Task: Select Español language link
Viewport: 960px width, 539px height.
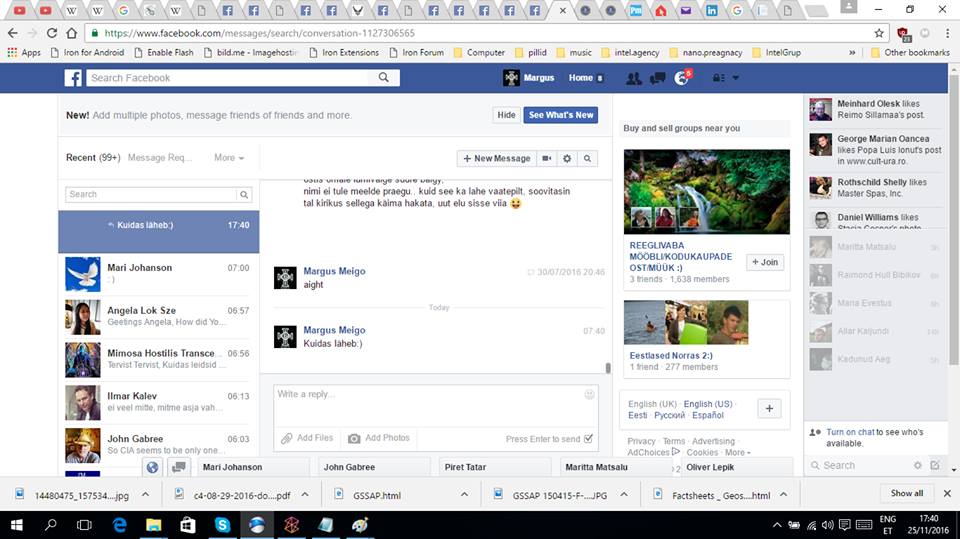Action: 708,415
